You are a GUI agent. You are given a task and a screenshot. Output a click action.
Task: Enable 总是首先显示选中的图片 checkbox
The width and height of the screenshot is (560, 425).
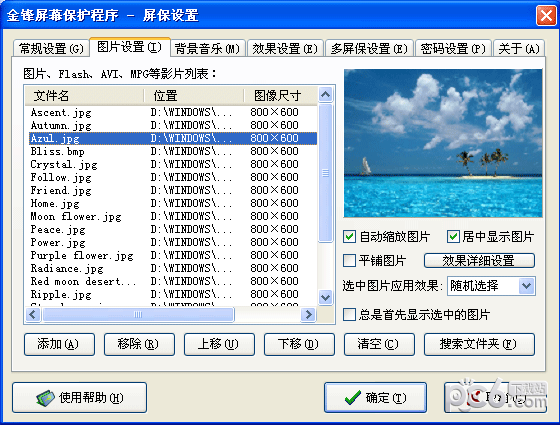349,315
